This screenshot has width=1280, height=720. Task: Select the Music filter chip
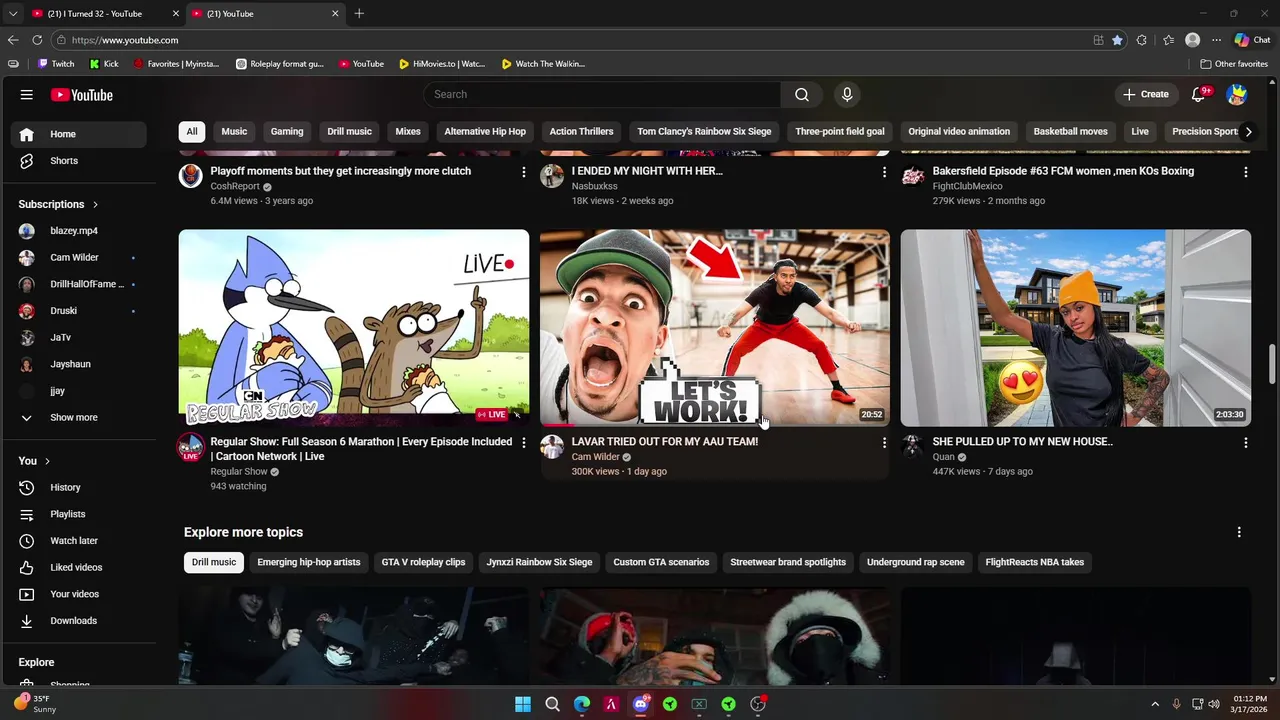[234, 131]
